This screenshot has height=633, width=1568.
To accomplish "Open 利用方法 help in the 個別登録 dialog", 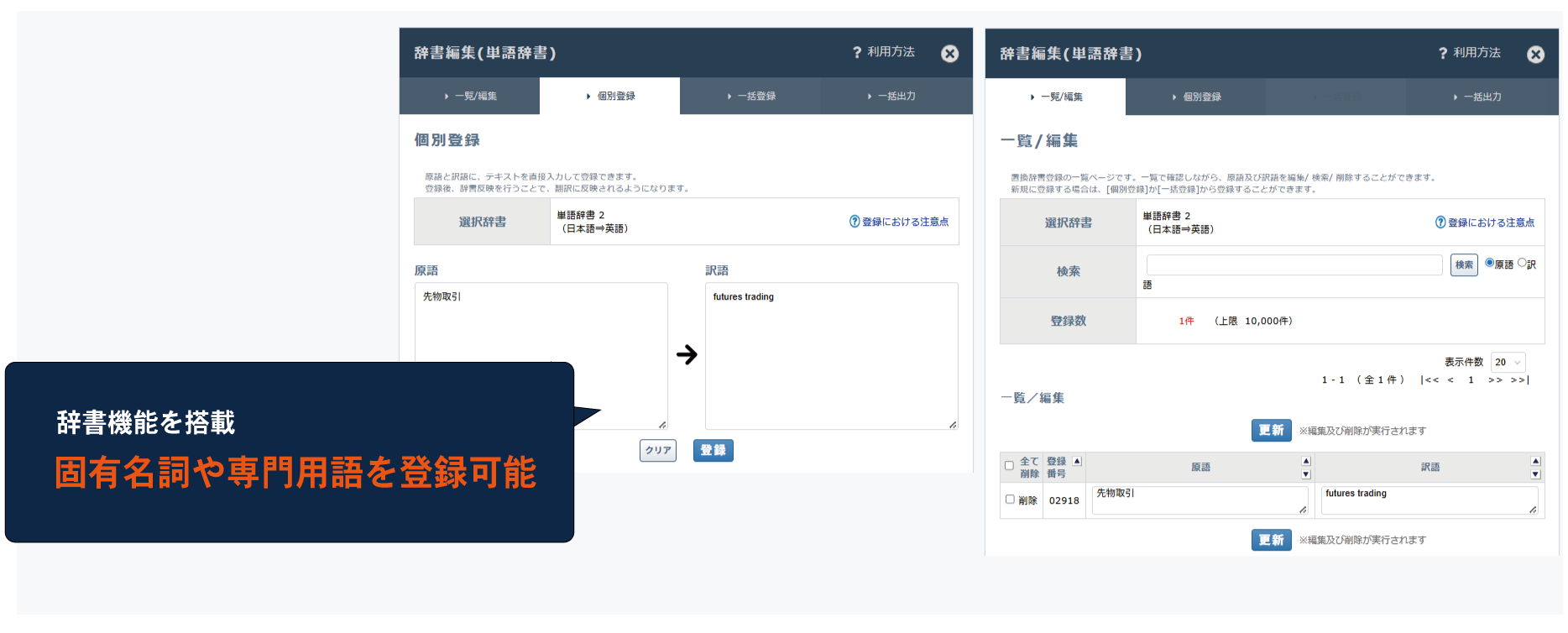I will click(883, 52).
